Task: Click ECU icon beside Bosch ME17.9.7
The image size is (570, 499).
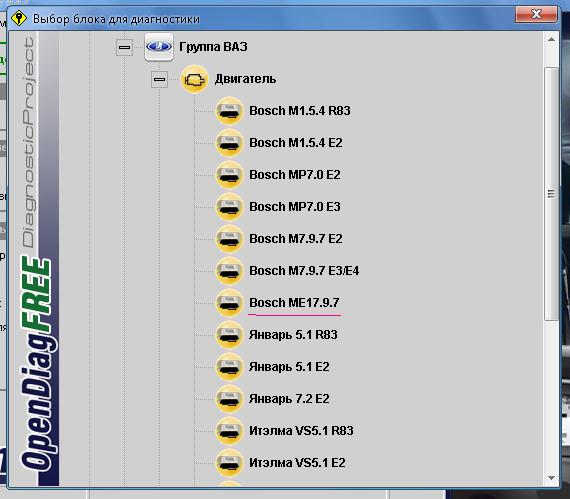Action: point(229,302)
